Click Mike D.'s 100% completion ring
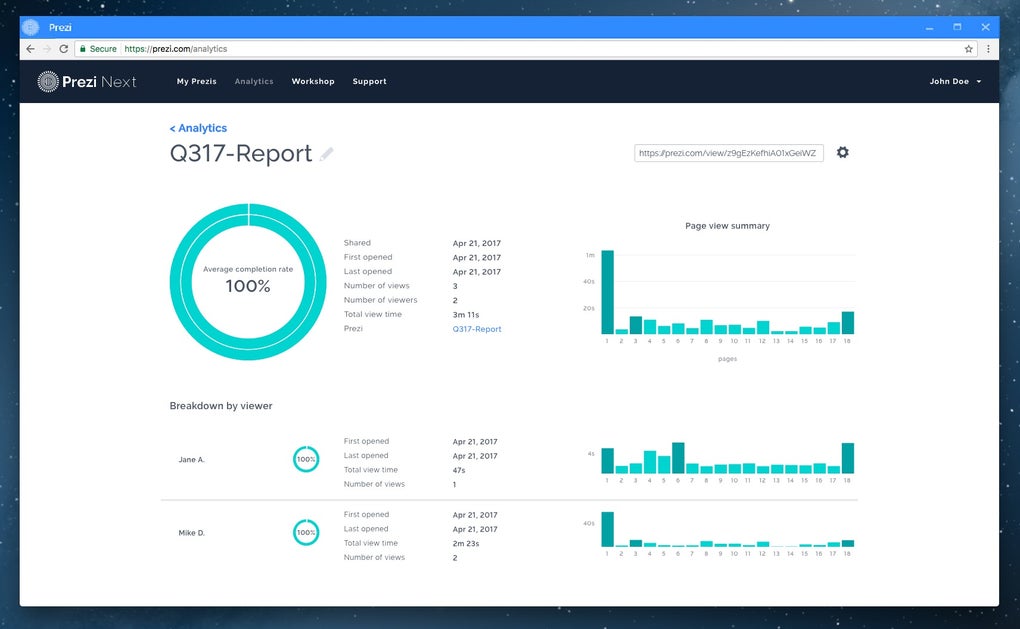The height and width of the screenshot is (629, 1020). [306, 533]
